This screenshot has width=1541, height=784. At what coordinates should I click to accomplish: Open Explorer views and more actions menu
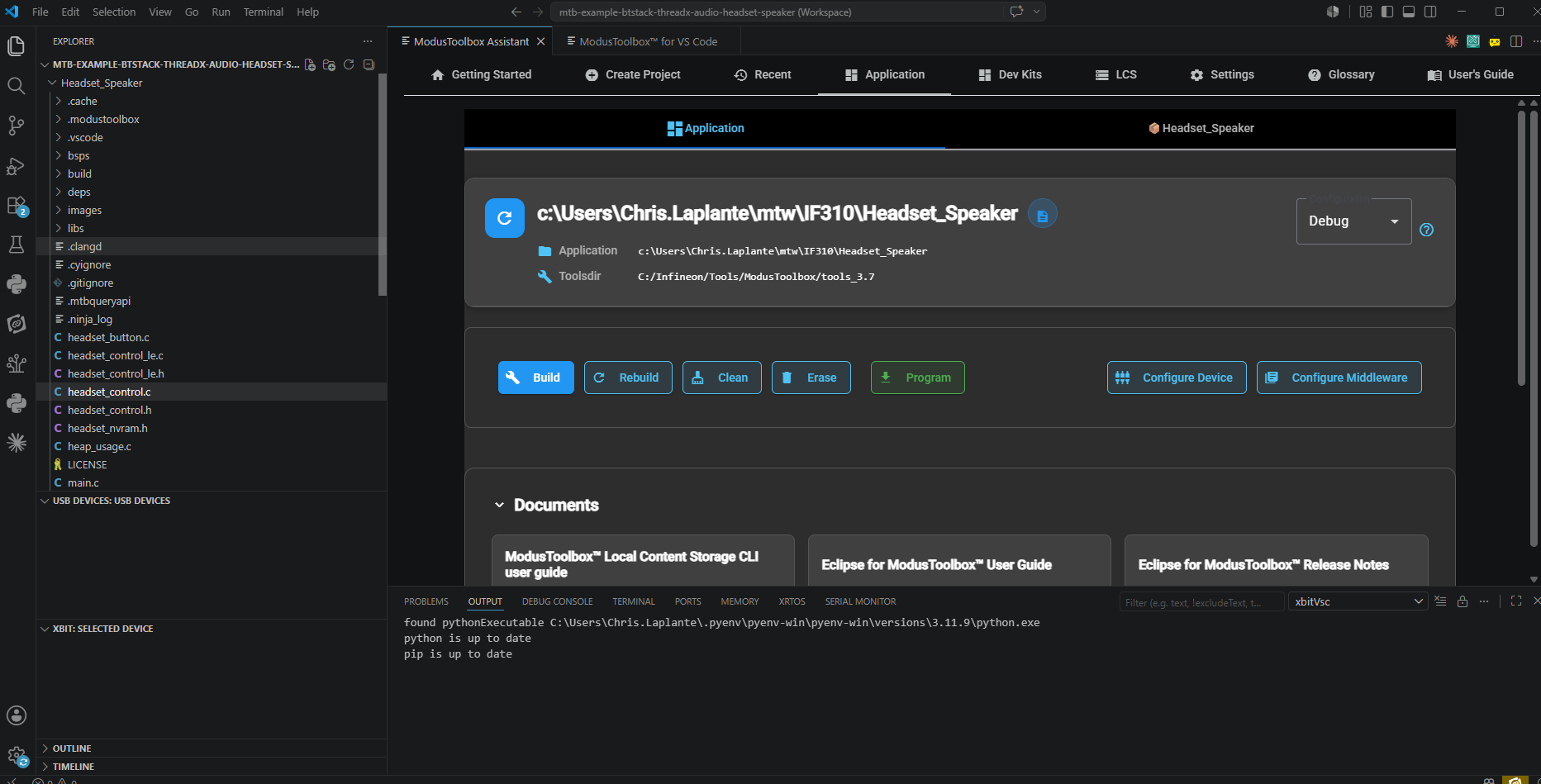[x=368, y=41]
